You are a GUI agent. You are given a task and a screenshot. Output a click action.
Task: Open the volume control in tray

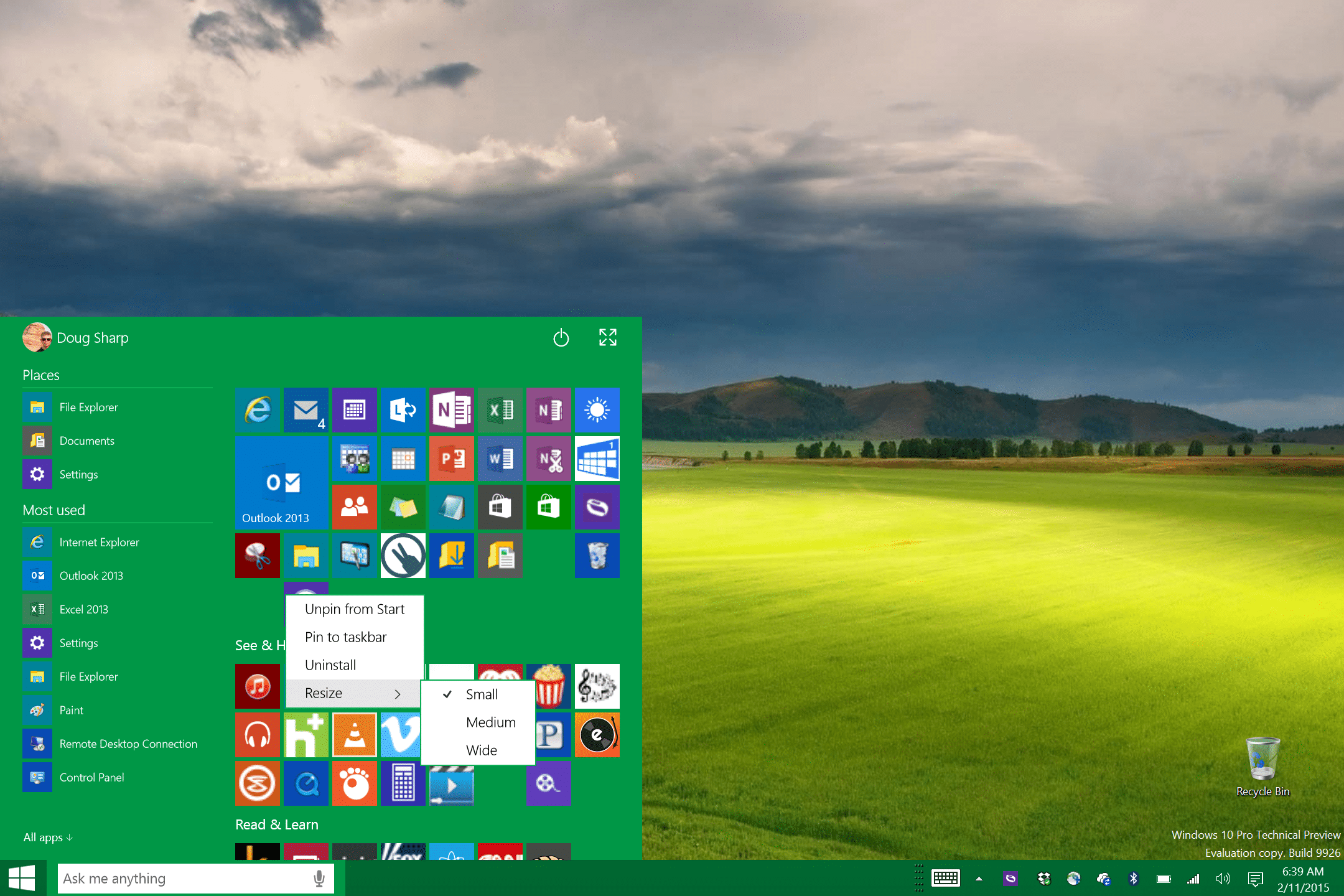(x=1223, y=879)
